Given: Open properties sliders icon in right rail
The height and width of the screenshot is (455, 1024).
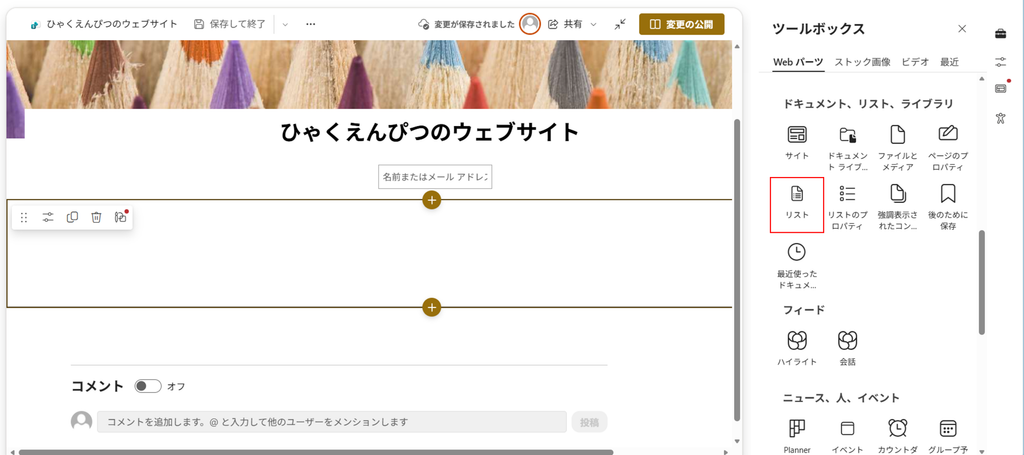Looking at the screenshot, I should click(x=1000, y=62).
